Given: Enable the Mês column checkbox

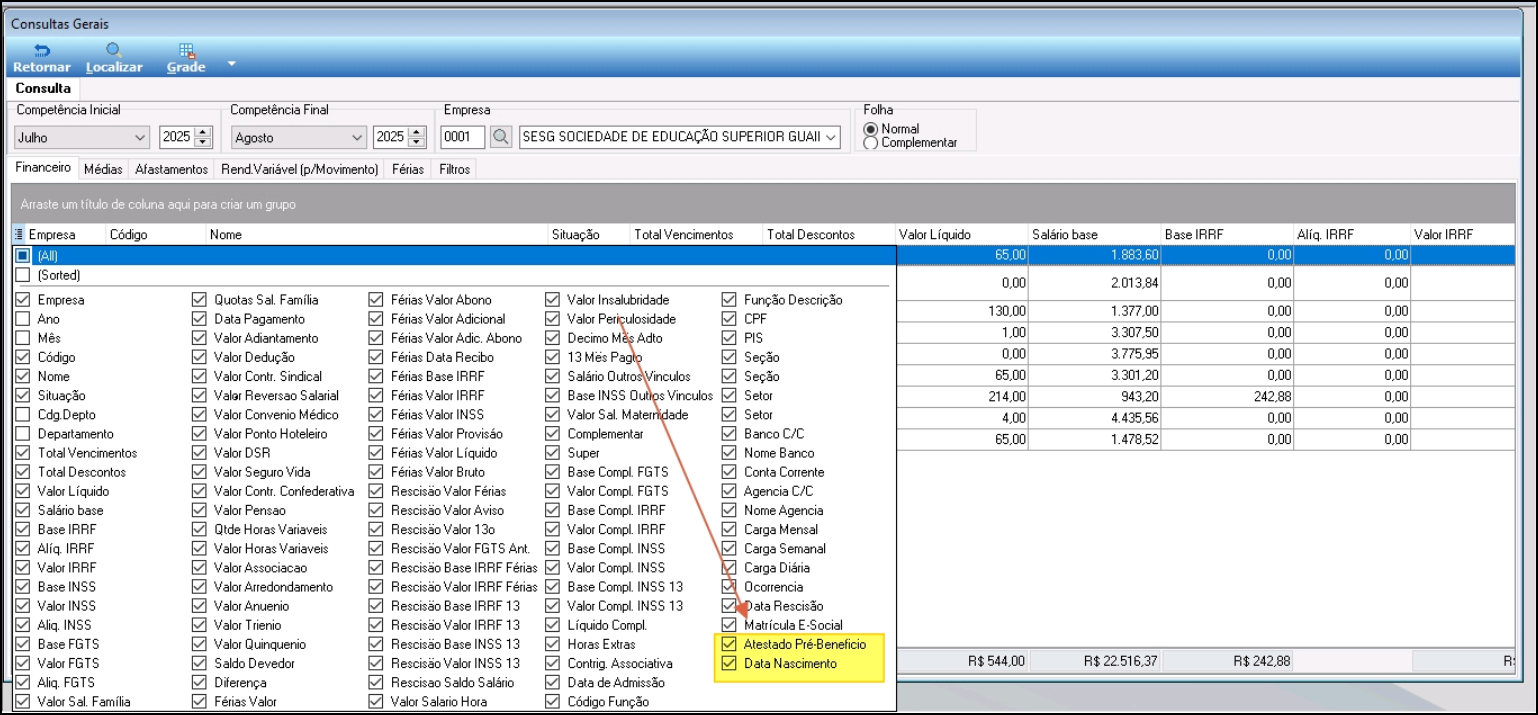Looking at the screenshot, I should 23,338.
